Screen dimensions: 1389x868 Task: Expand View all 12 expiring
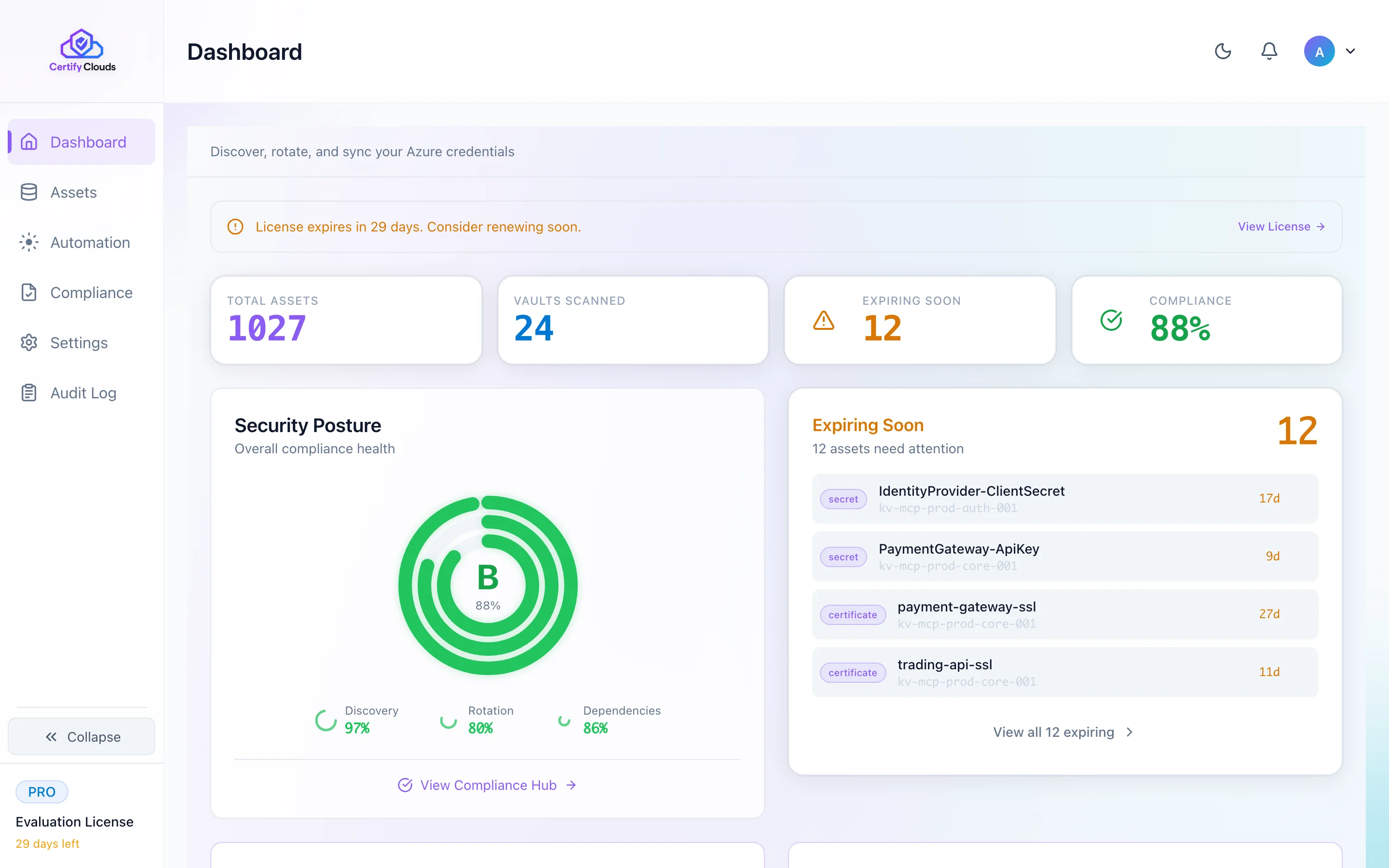pyautogui.click(x=1063, y=732)
